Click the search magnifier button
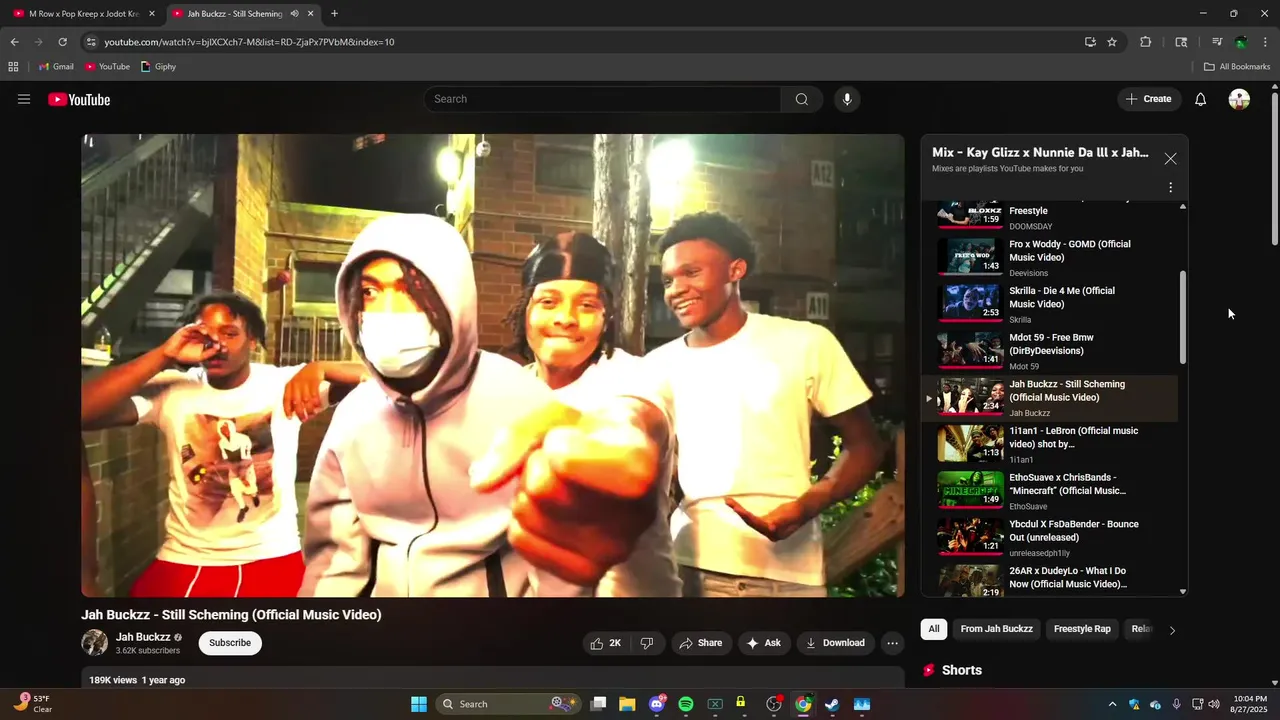The height and width of the screenshot is (720, 1280). [x=802, y=99]
